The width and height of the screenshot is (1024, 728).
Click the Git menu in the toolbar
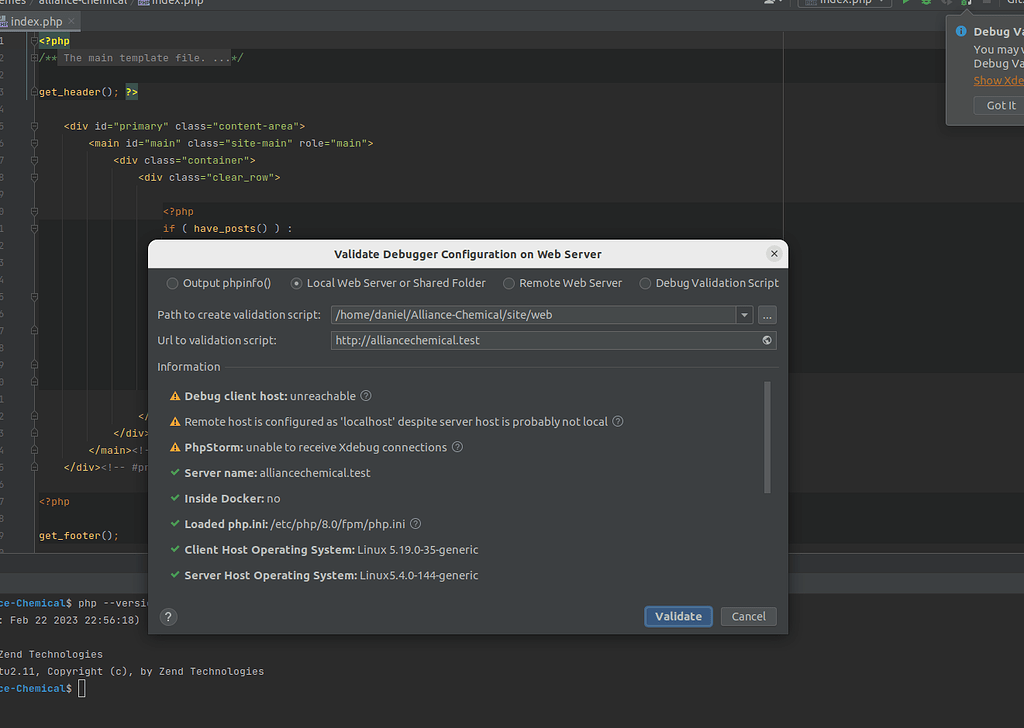[x=1015, y=3]
